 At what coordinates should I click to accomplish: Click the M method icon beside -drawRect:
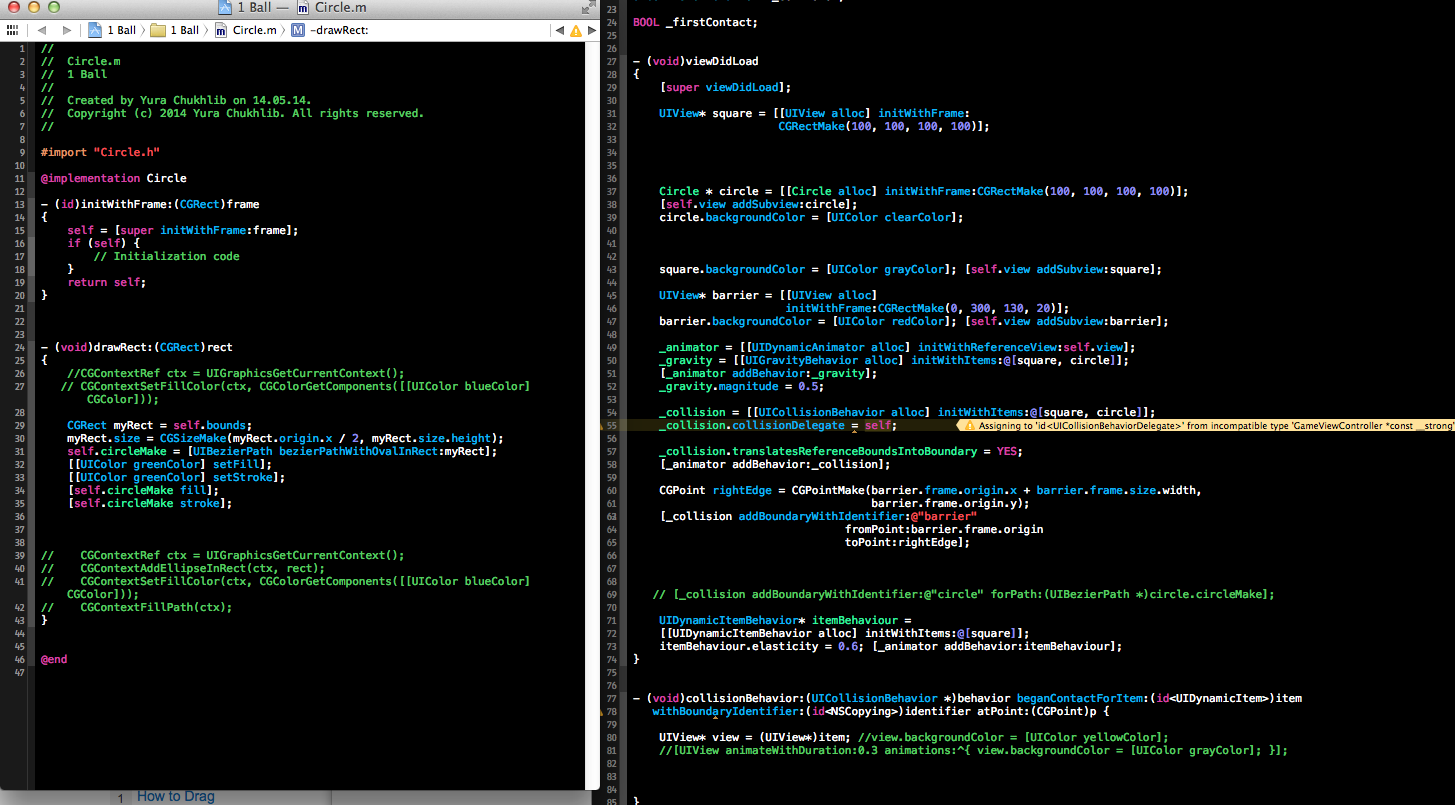(x=296, y=29)
